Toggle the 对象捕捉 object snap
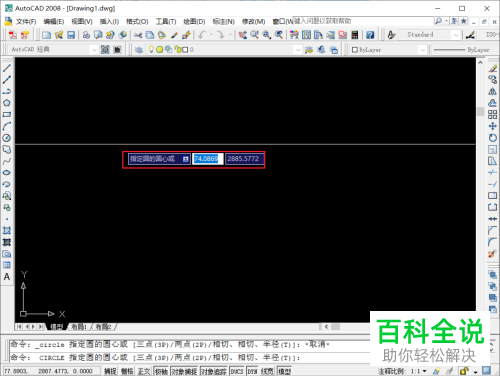 point(184,371)
